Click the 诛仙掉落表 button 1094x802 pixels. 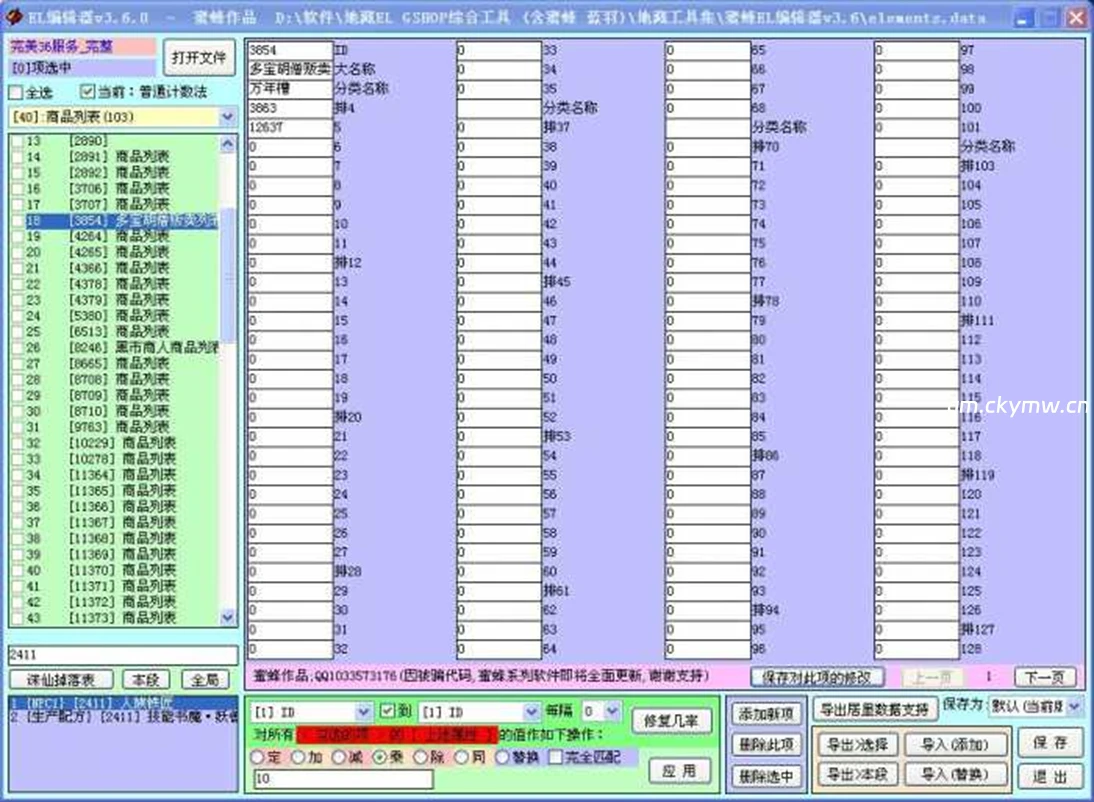point(61,680)
